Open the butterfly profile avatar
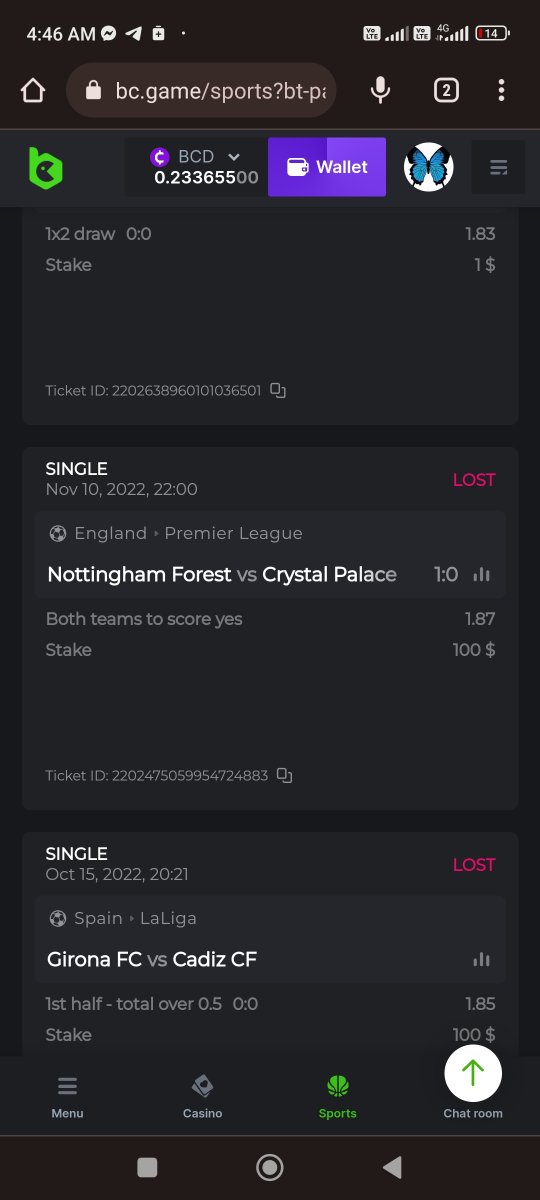This screenshot has height=1200, width=540. tap(429, 167)
